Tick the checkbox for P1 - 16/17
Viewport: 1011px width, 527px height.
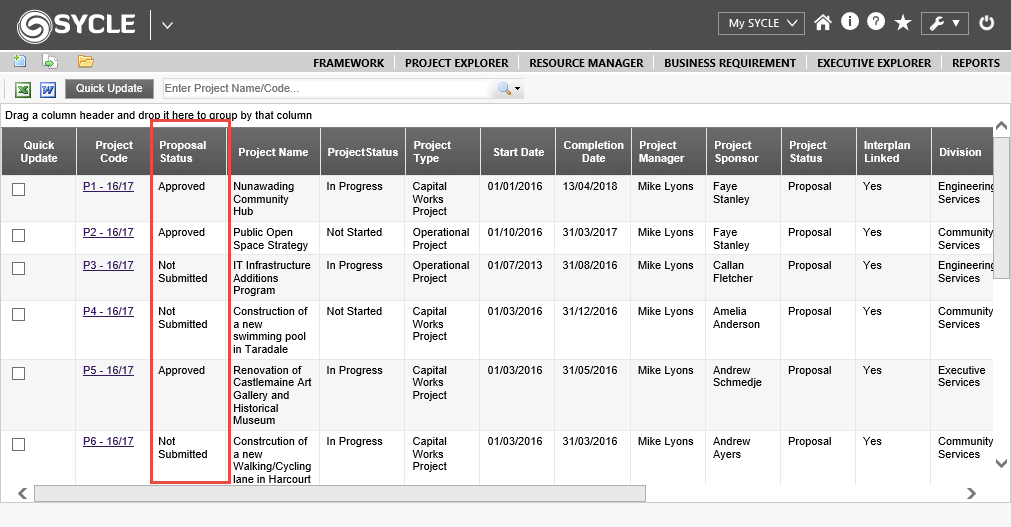click(x=19, y=190)
